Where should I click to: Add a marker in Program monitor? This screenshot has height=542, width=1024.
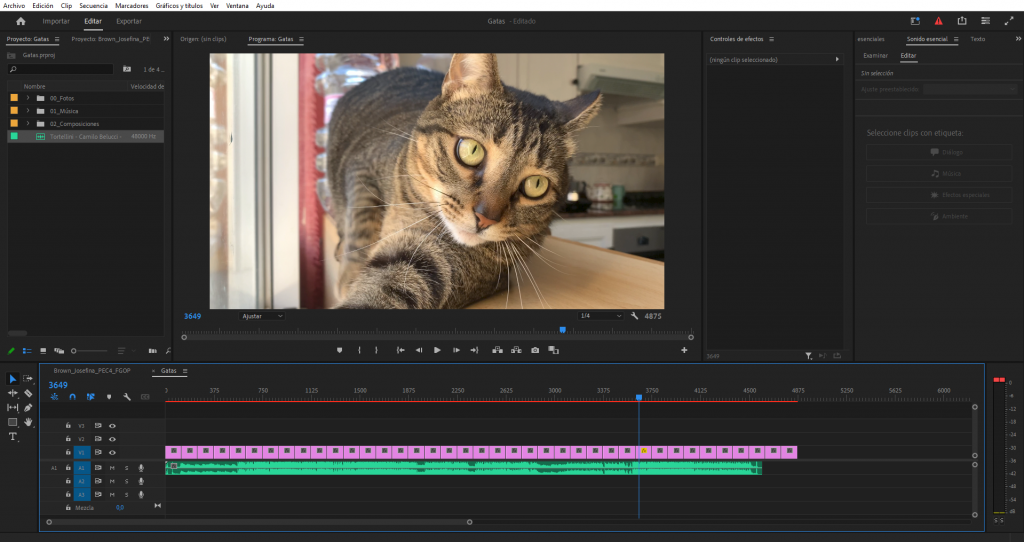coord(339,350)
